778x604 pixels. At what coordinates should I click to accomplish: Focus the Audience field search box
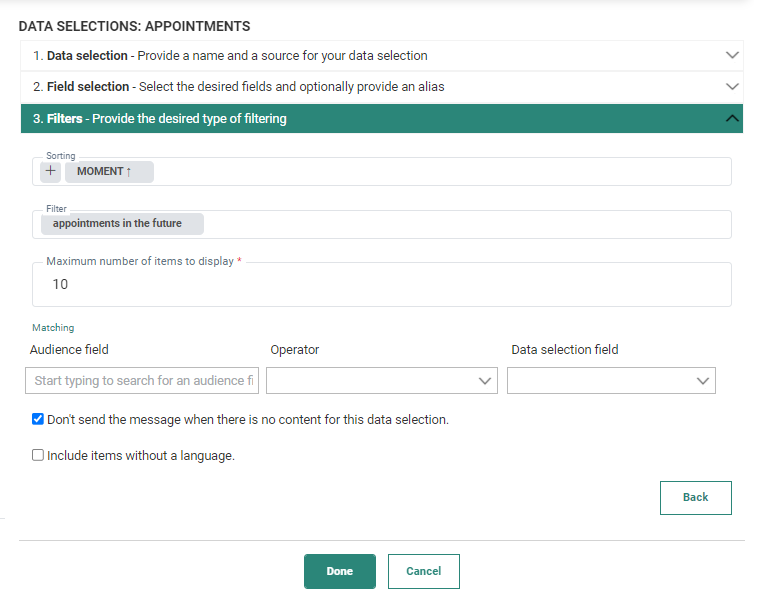coord(141,381)
